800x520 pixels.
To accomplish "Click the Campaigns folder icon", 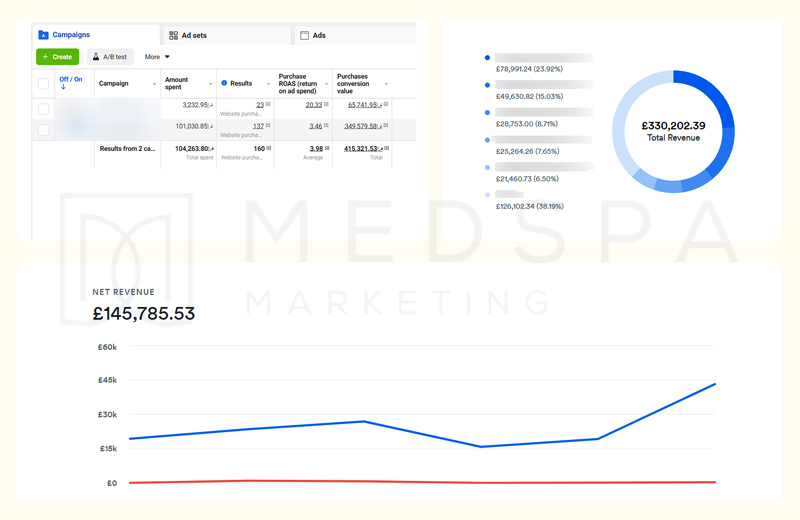I will tap(43, 35).
